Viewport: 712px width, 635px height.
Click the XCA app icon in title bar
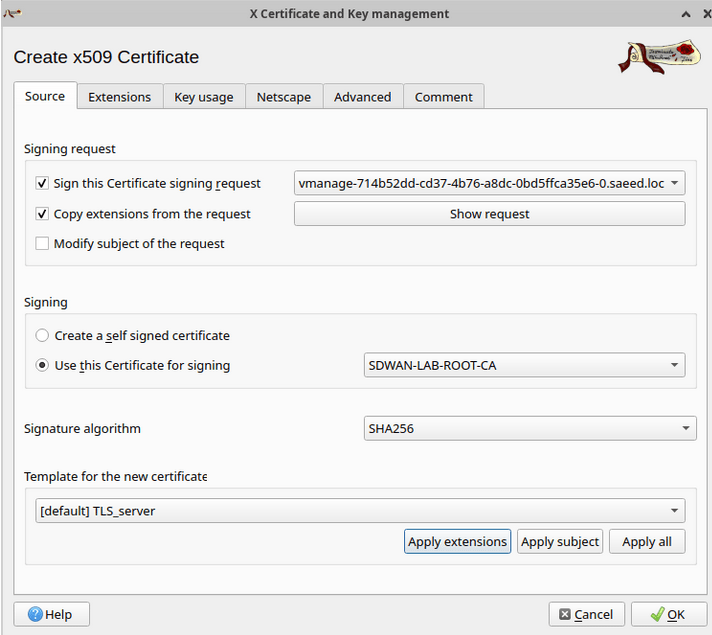click(x=12, y=14)
